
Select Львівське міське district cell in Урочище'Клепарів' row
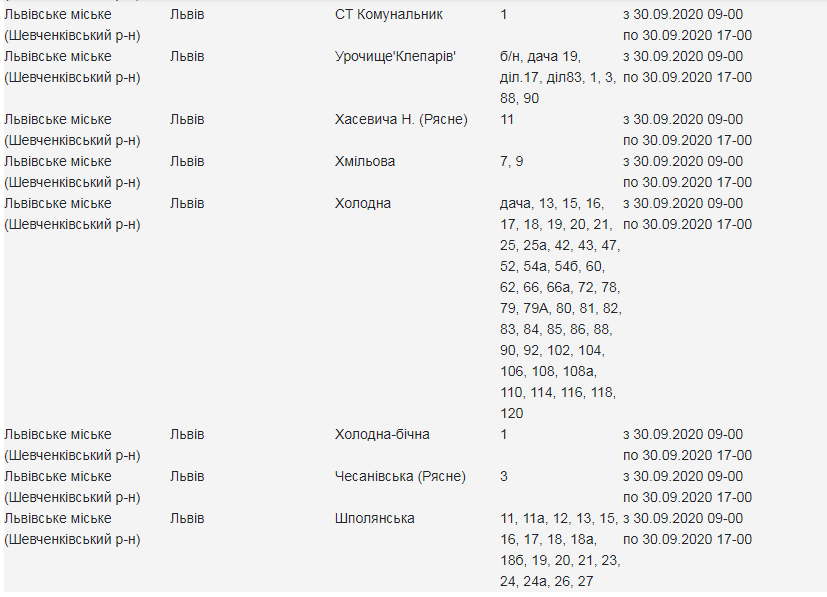point(72,66)
